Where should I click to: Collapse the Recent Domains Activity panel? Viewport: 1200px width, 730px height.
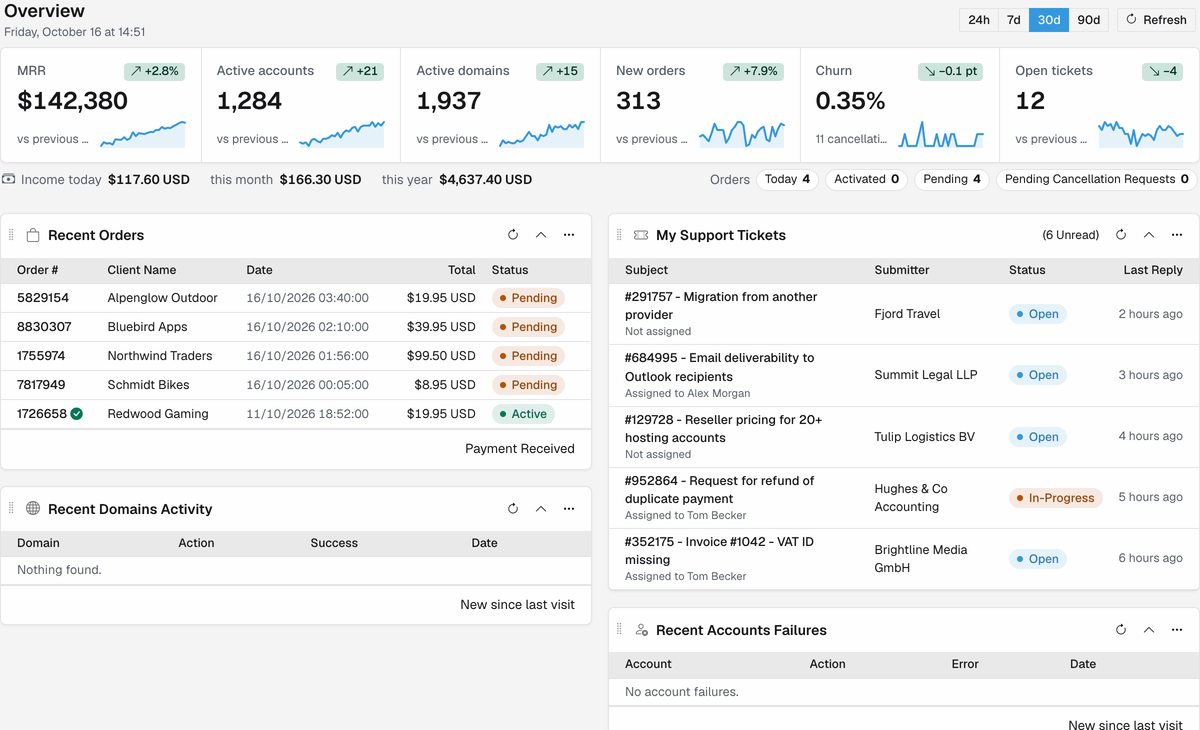click(541, 509)
